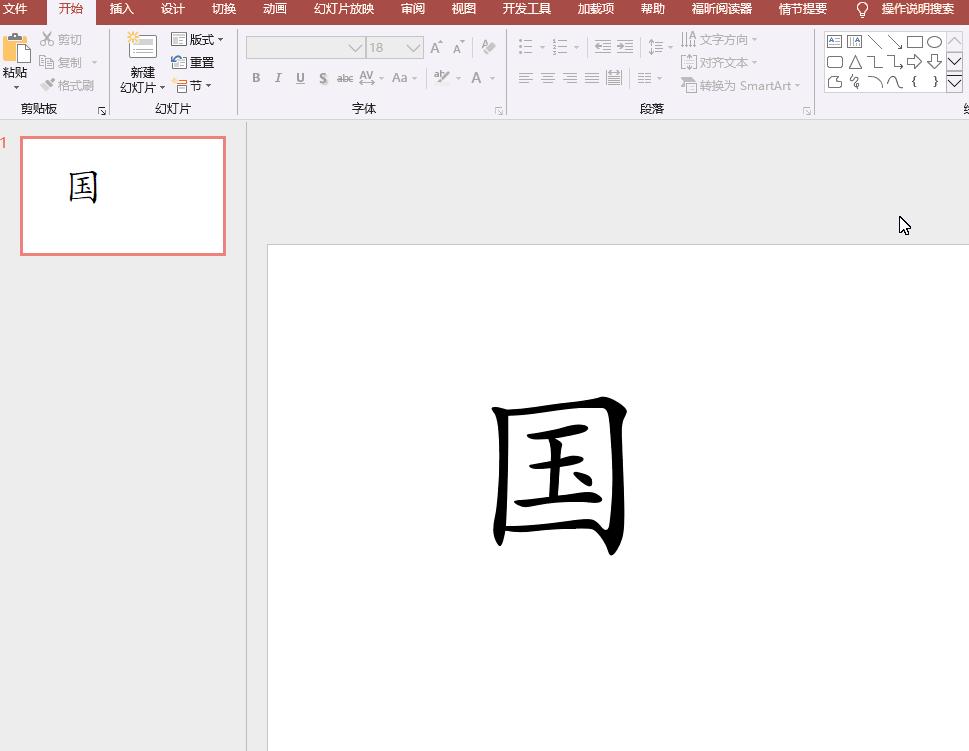Choose the Triangle shape
969x751 pixels.
click(854, 61)
